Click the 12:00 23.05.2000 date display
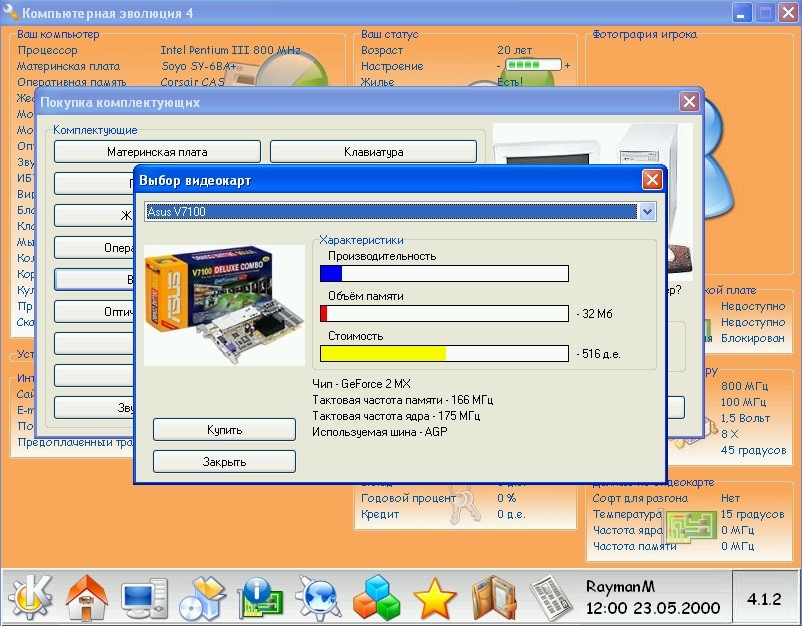 click(653, 608)
